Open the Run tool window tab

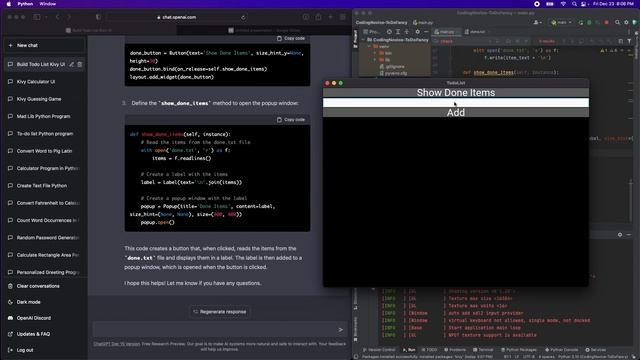(409, 350)
